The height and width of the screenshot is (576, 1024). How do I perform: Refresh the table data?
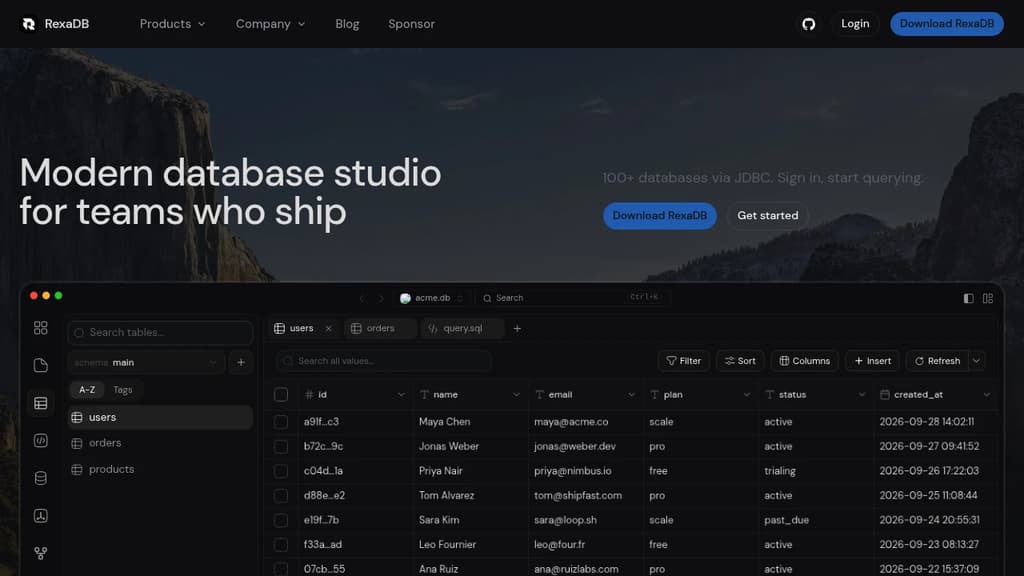coord(937,361)
